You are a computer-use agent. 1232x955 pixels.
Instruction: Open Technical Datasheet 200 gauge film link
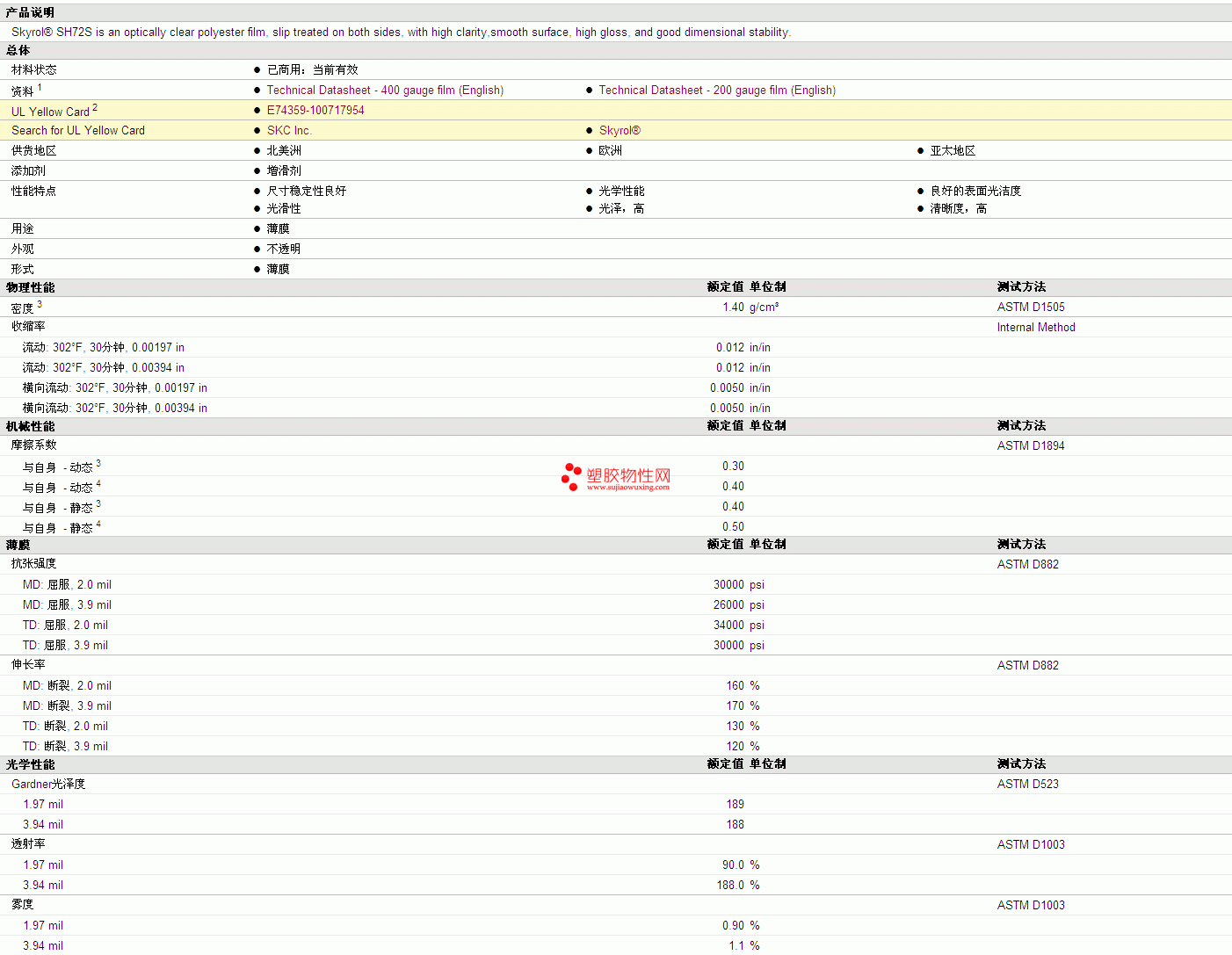click(x=717, y=90)
